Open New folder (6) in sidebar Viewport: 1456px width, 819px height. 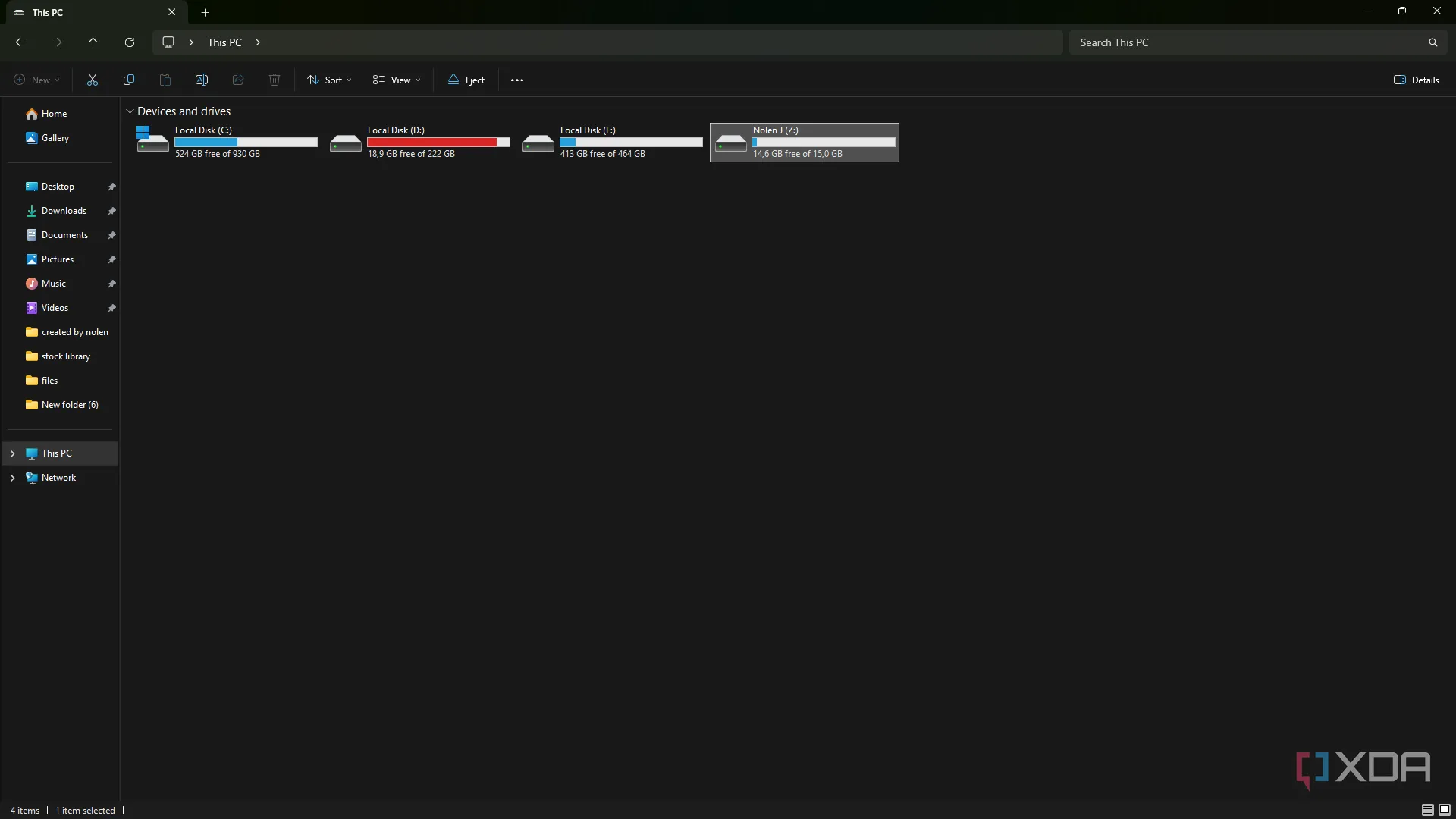point(61,405)
